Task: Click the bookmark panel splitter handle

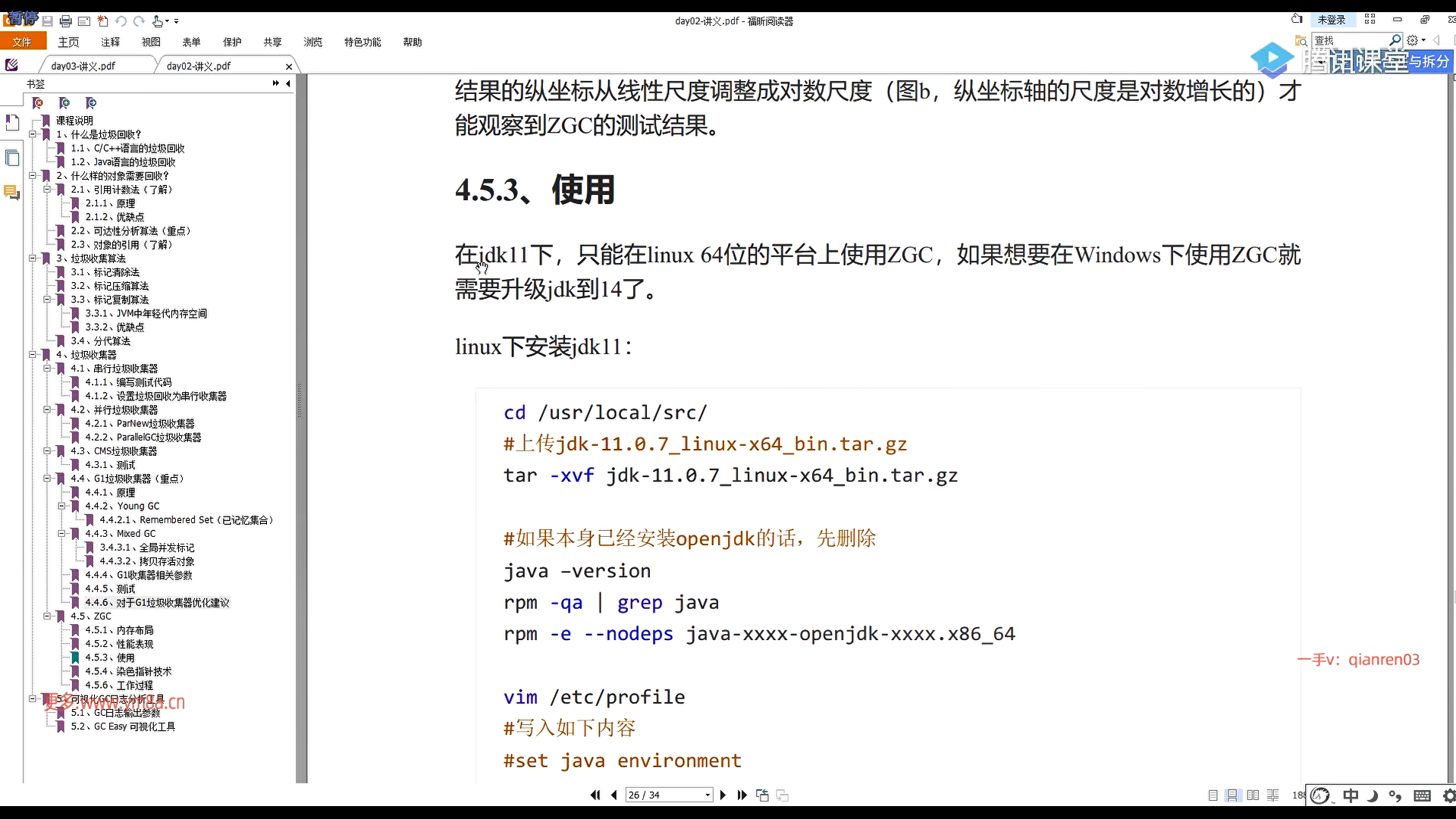Action: click(x=300, y=400)
